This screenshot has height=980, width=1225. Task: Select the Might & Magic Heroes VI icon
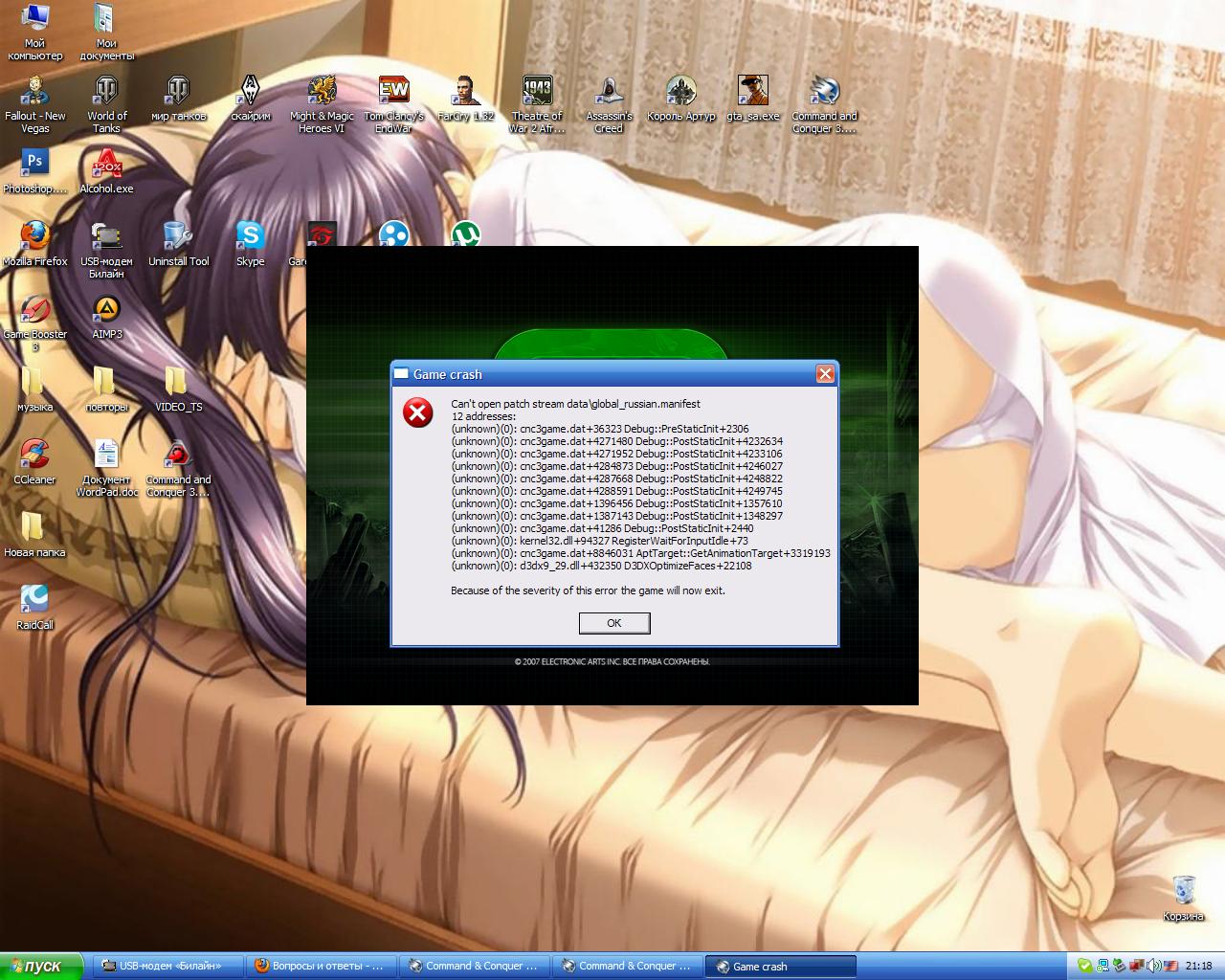(x=322, y=104)
